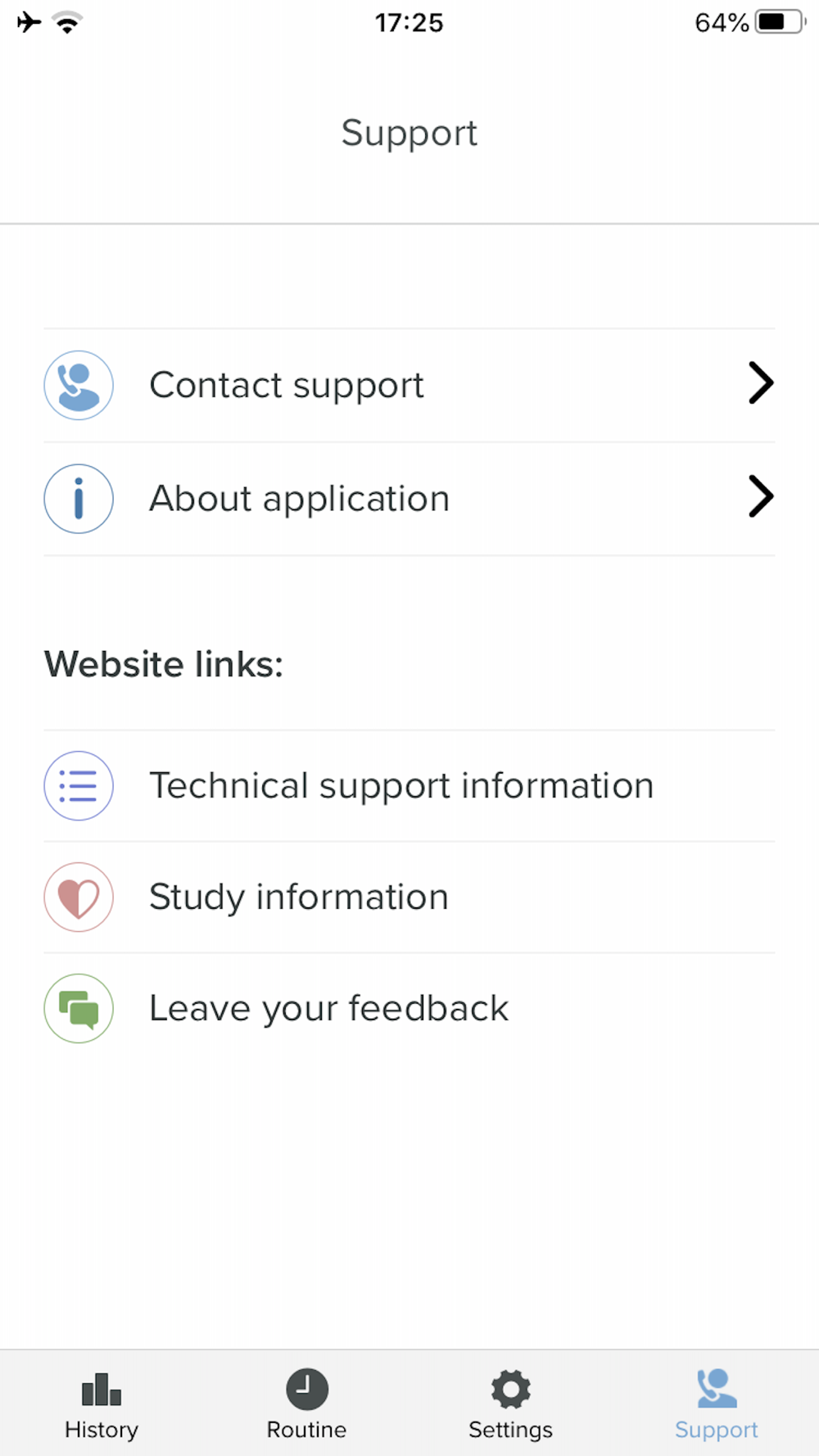Screen dimensions: 819x1456
Task: Tap the Support tab headset icon
Action: pos(717,1389)
